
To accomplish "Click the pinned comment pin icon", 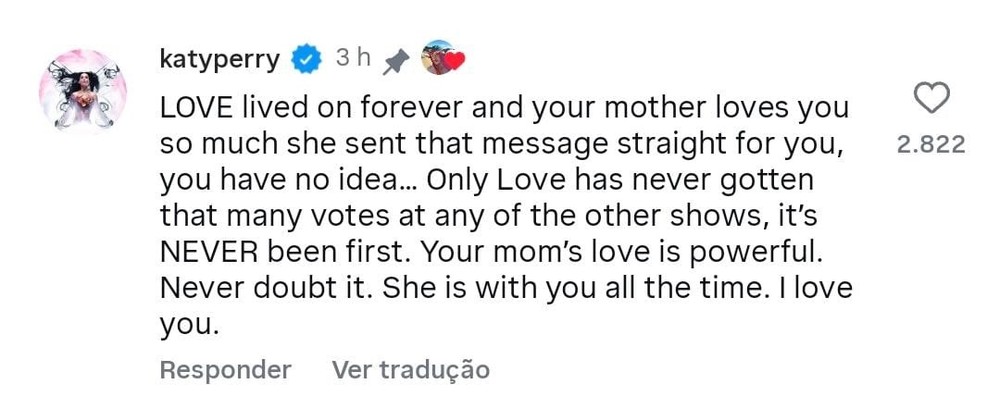I will (x=395, y=60).
